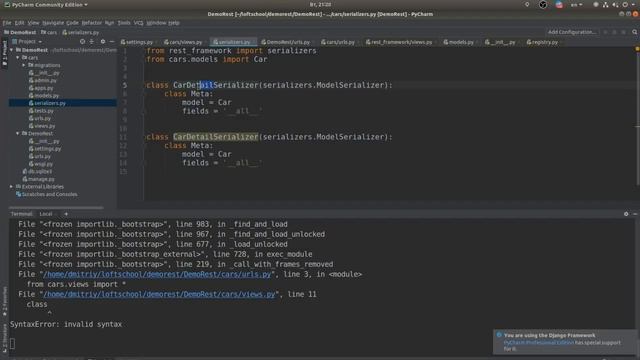Image resolution: width=640 pixels, height=360 pixels.
Task: Collapse the DemoRest root project node
Action: pos(11,50)
